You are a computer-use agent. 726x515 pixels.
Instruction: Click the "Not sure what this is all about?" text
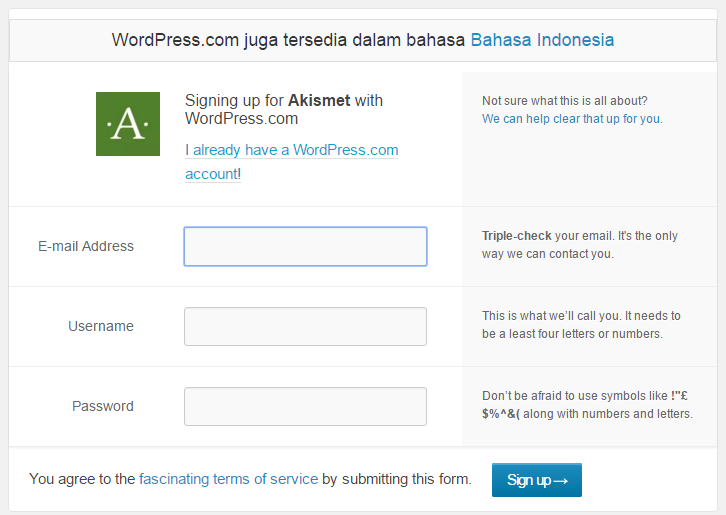565,100
